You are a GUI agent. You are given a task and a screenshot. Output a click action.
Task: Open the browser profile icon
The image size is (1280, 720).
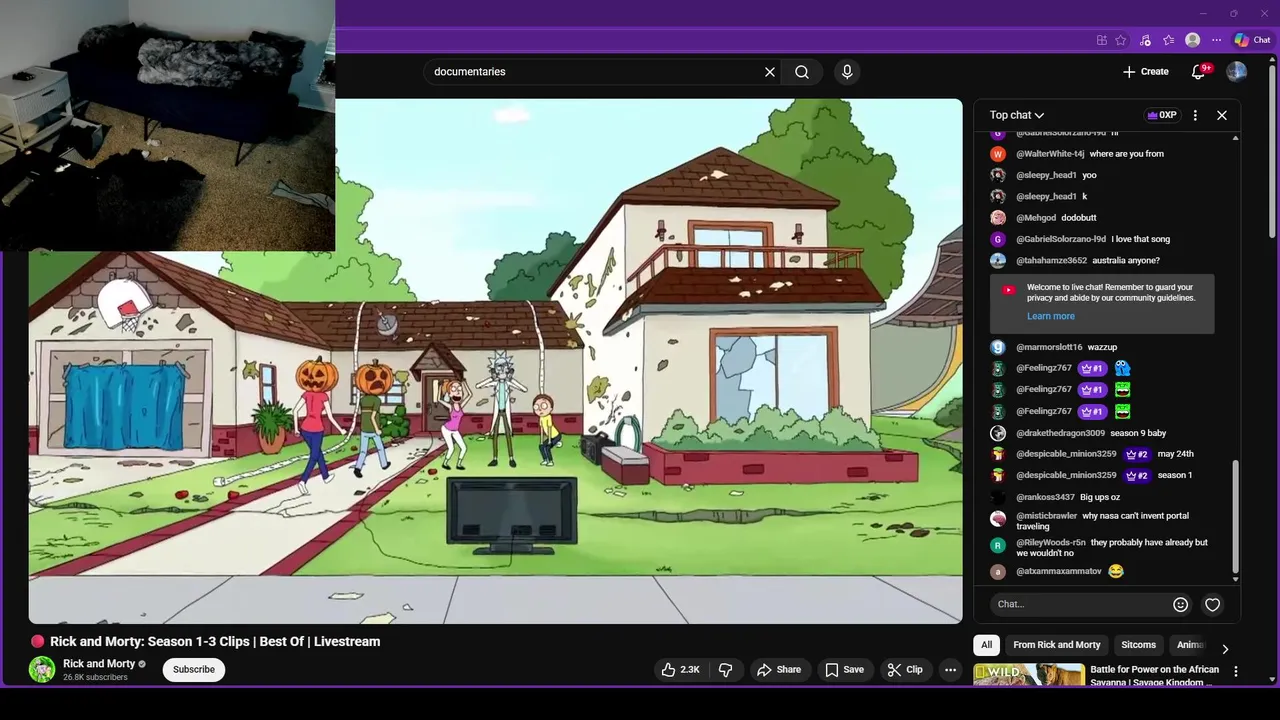coord(1192,40)
